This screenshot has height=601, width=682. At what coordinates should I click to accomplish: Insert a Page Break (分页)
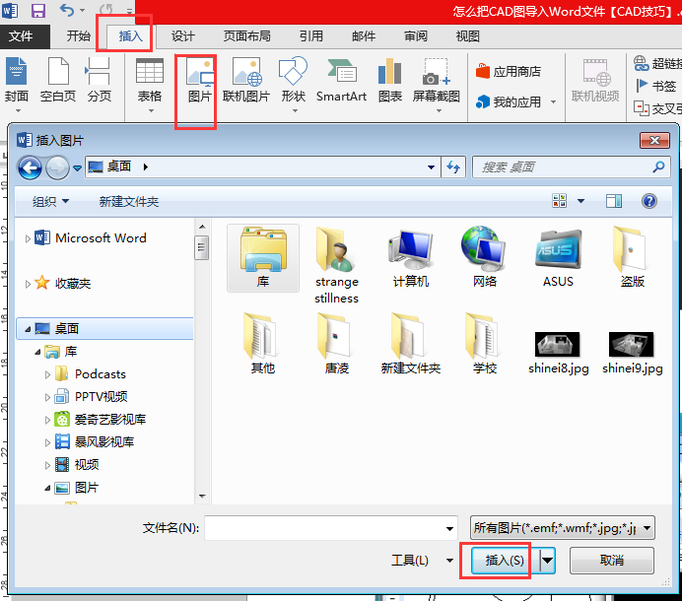point(99,80)
